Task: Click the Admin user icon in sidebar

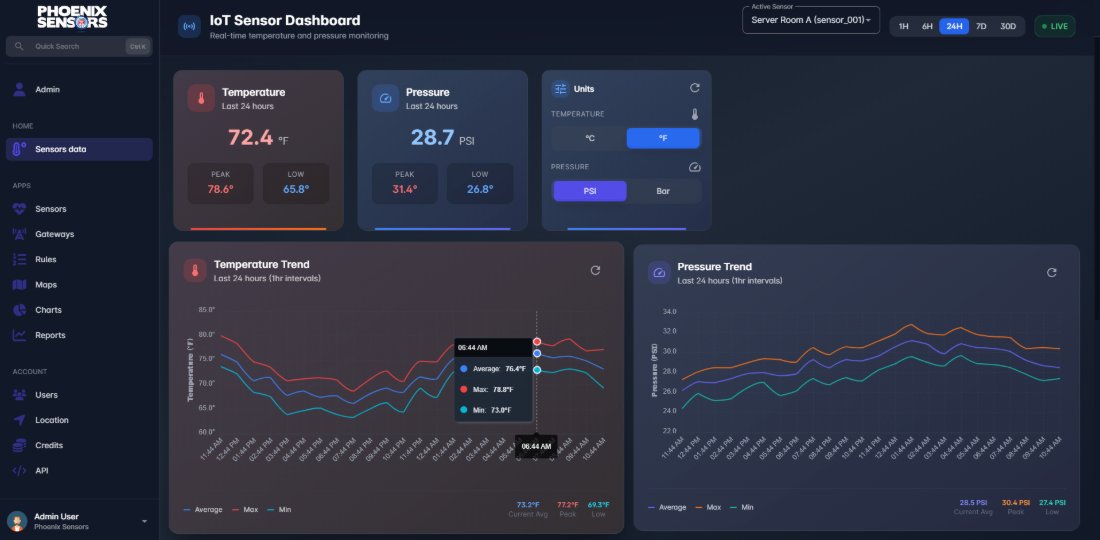Action: 20,90
